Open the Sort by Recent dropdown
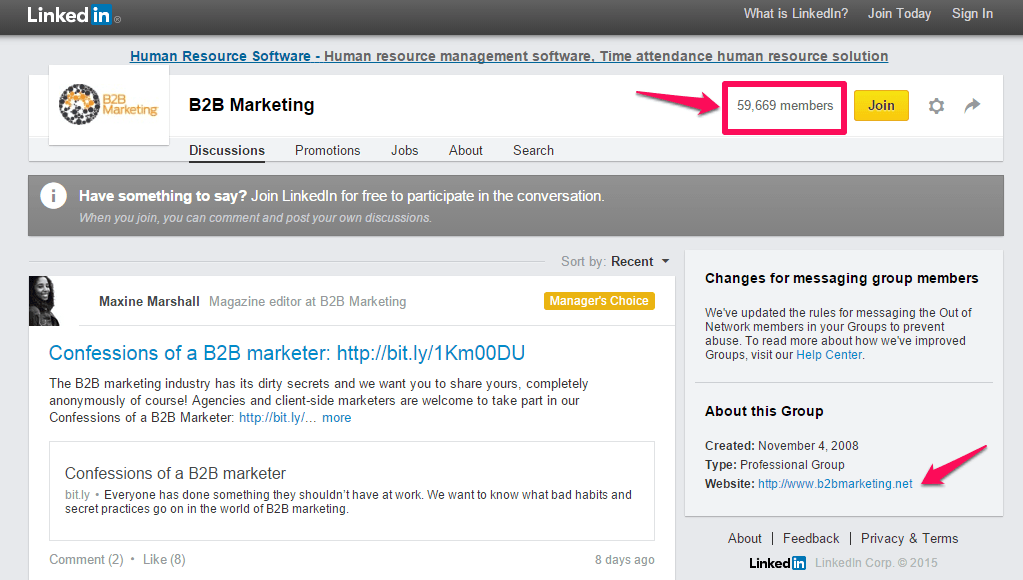The height and width of the screenshot is (580, 1023). pyautogui.click(x=640, y=262)
